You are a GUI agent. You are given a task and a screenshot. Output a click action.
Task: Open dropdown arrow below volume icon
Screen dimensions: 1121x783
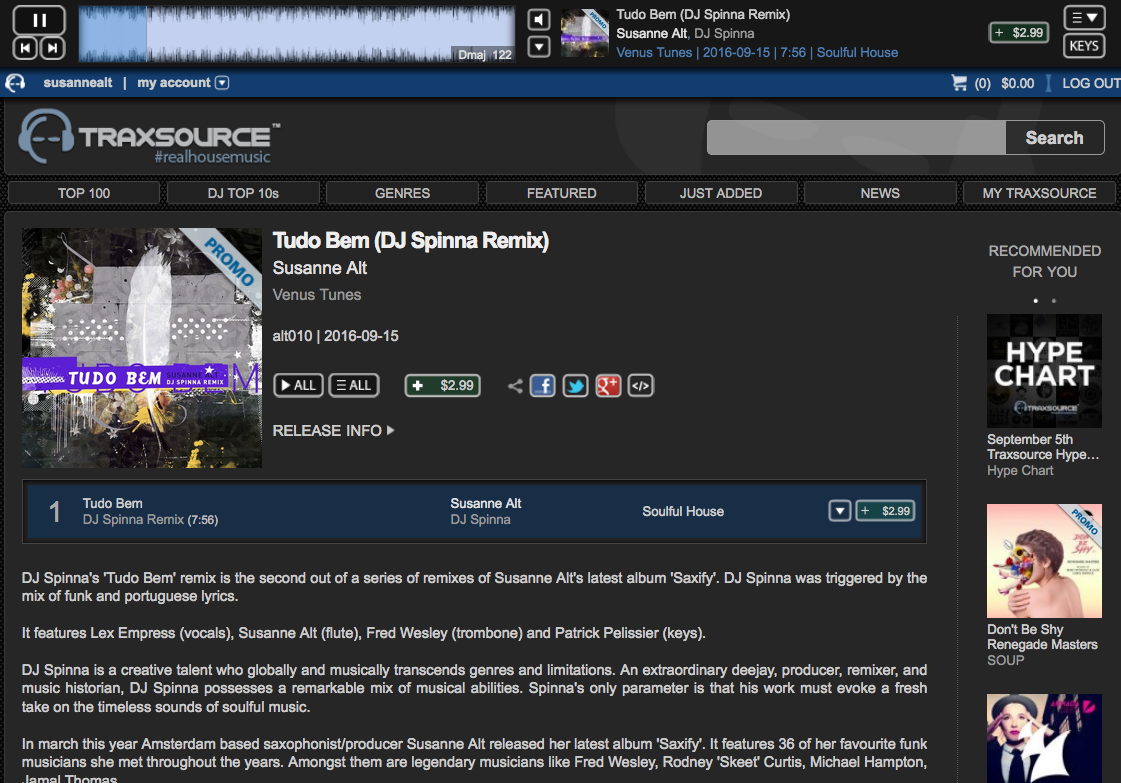(538, 47)
